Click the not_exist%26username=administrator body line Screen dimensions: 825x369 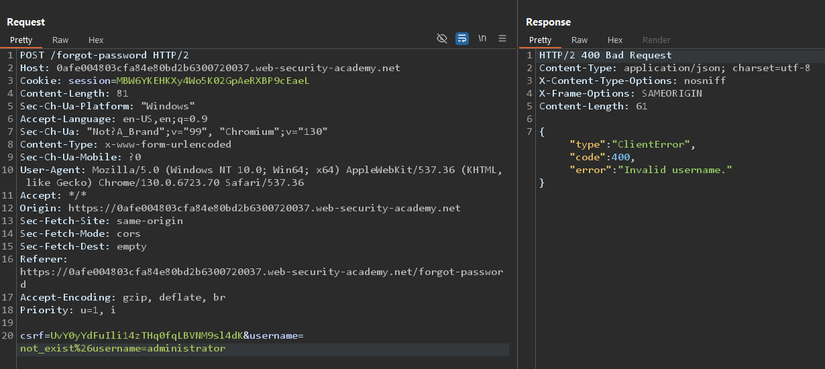point(123,348)
